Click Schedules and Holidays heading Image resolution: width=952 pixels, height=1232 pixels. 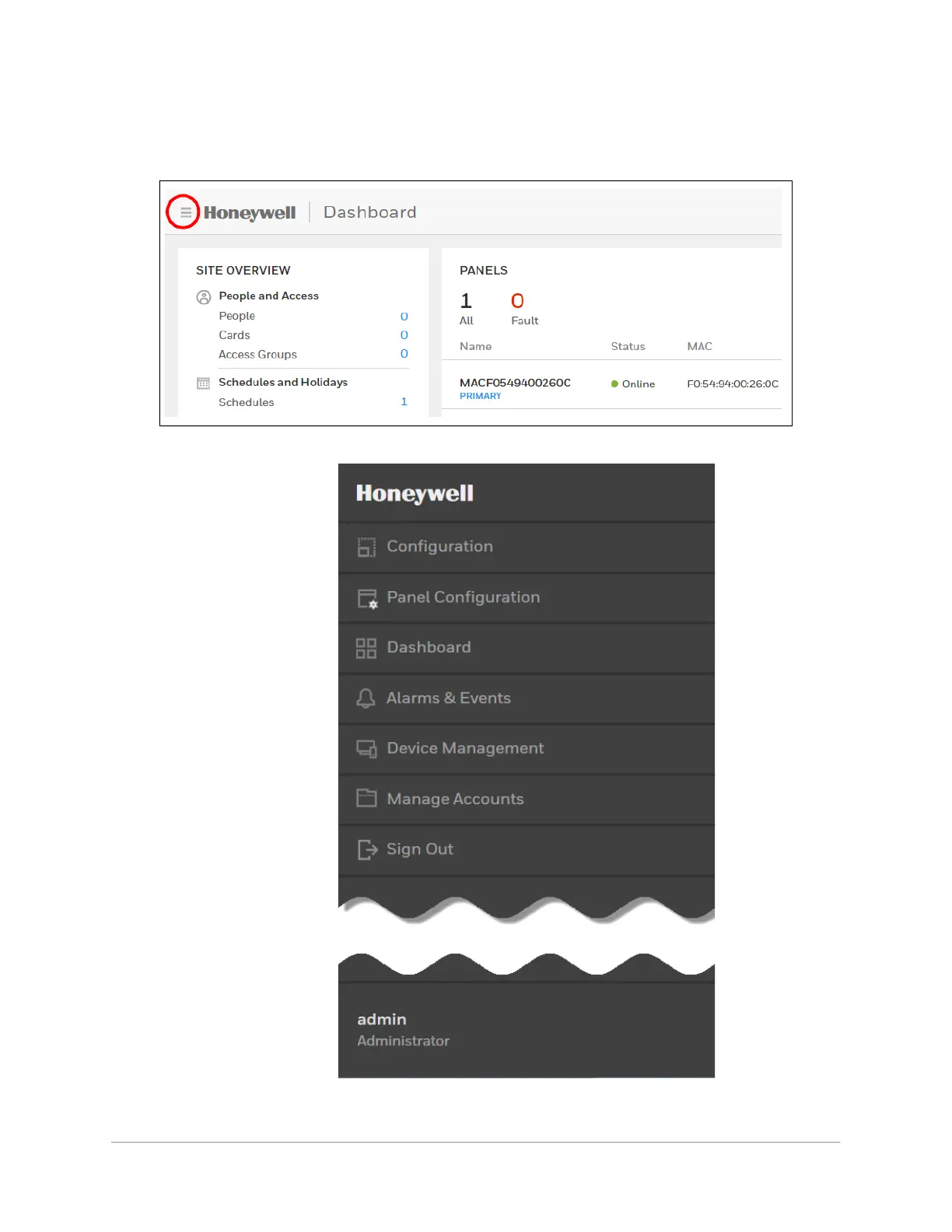(283, 382)
